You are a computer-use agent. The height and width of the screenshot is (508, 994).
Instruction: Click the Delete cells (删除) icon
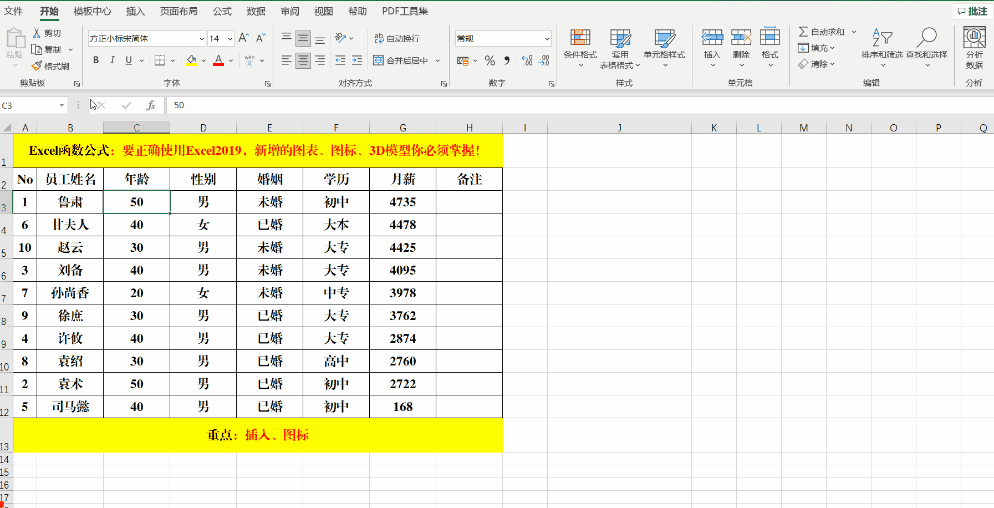[741, 37]
